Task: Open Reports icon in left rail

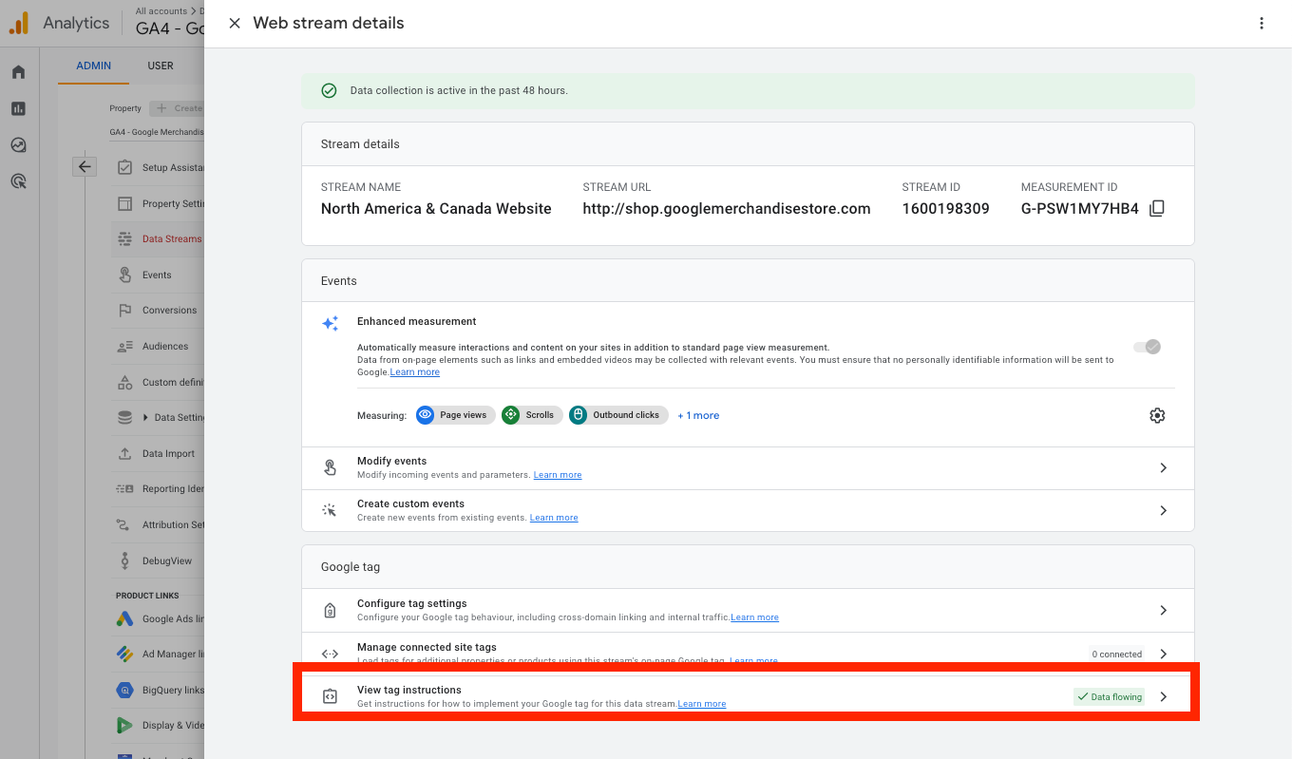Action: pos(18,109)
